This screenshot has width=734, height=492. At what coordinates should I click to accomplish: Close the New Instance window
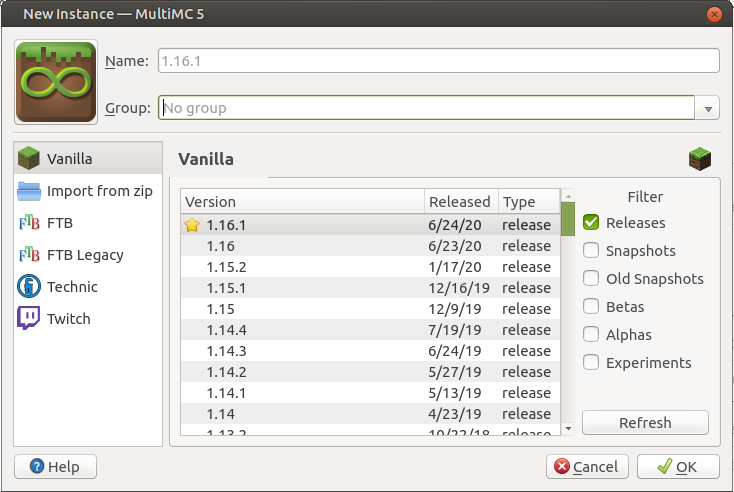[714, 15]
